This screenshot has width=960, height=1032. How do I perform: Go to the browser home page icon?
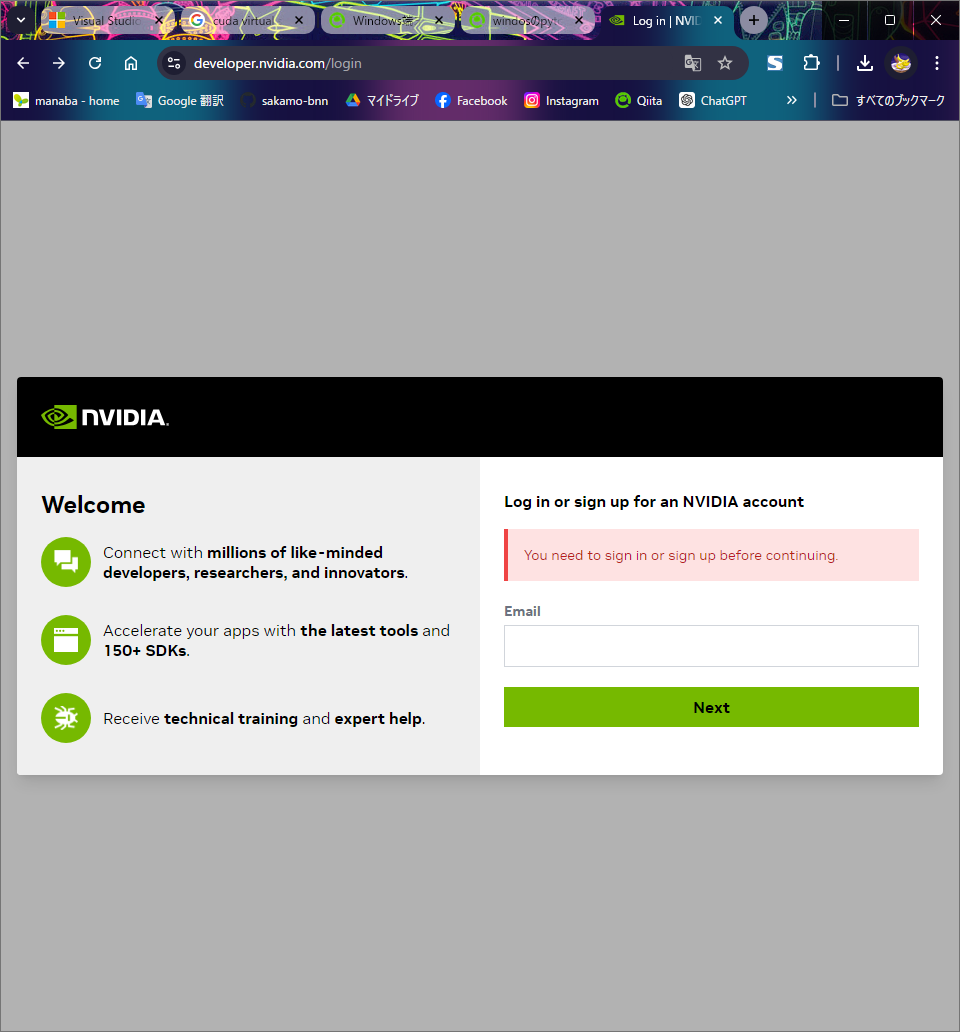point(131,63)
